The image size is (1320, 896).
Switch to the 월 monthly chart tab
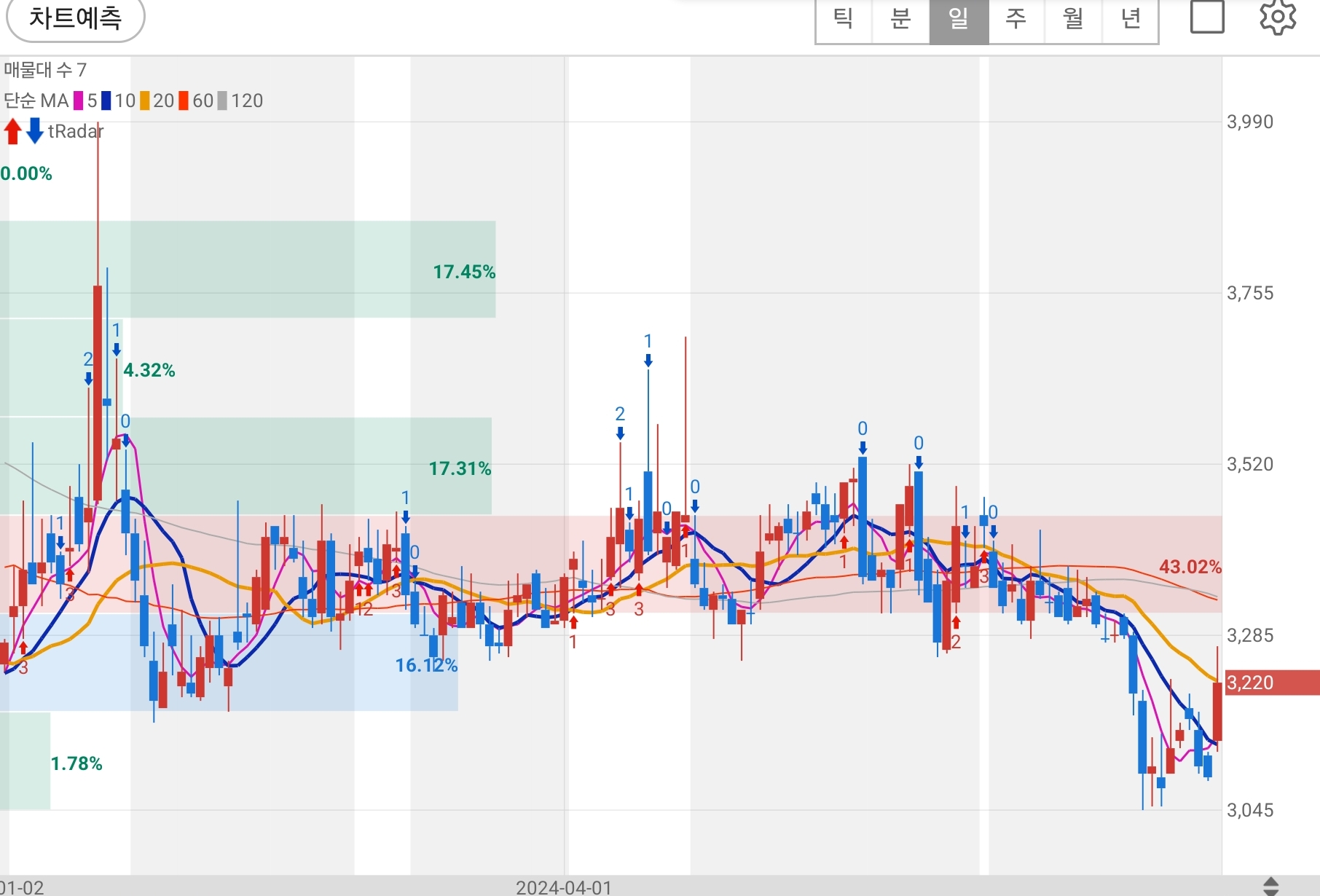[x=1073, y=20]
